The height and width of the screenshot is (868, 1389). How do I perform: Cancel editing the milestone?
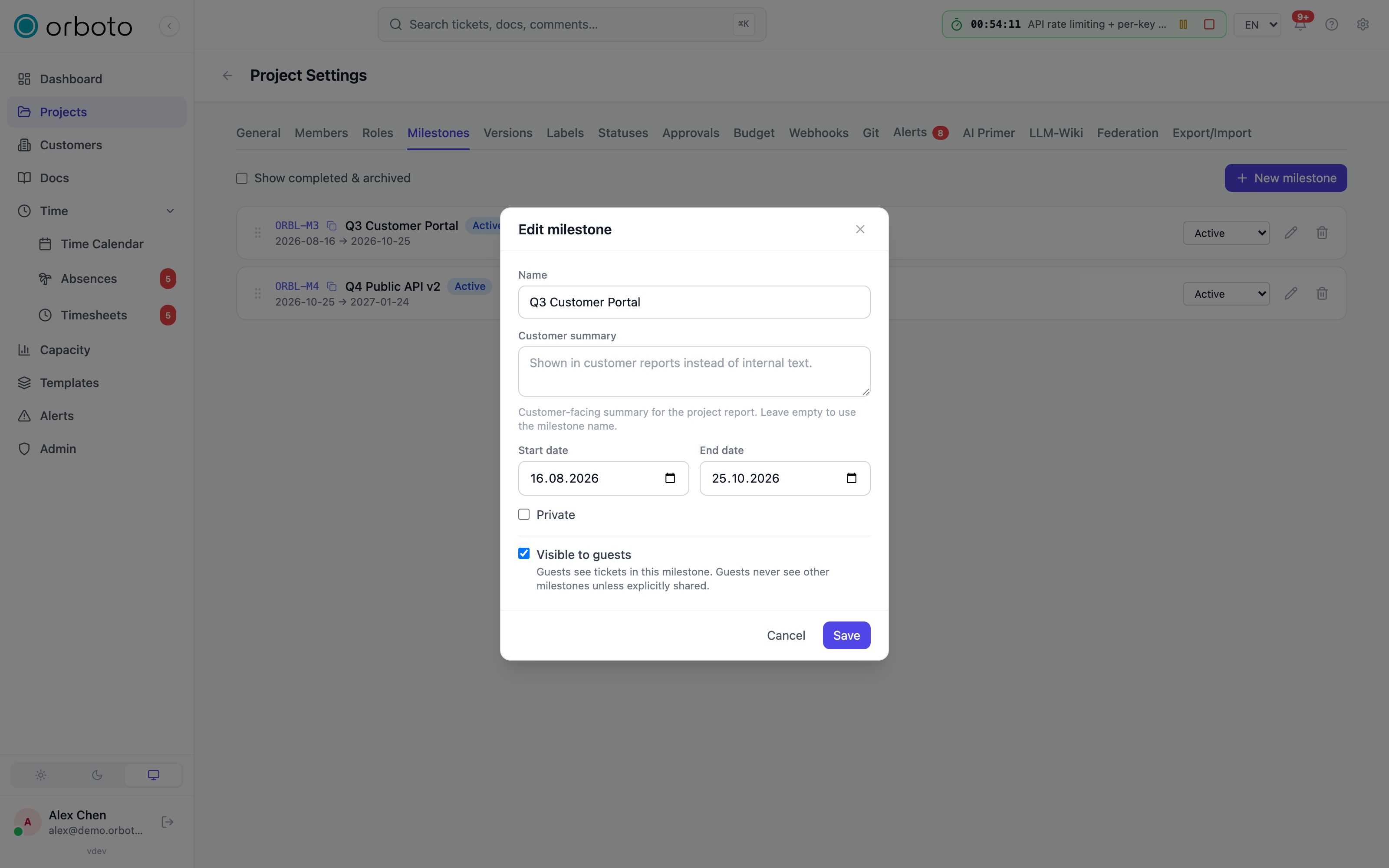(x=786, y=635)
